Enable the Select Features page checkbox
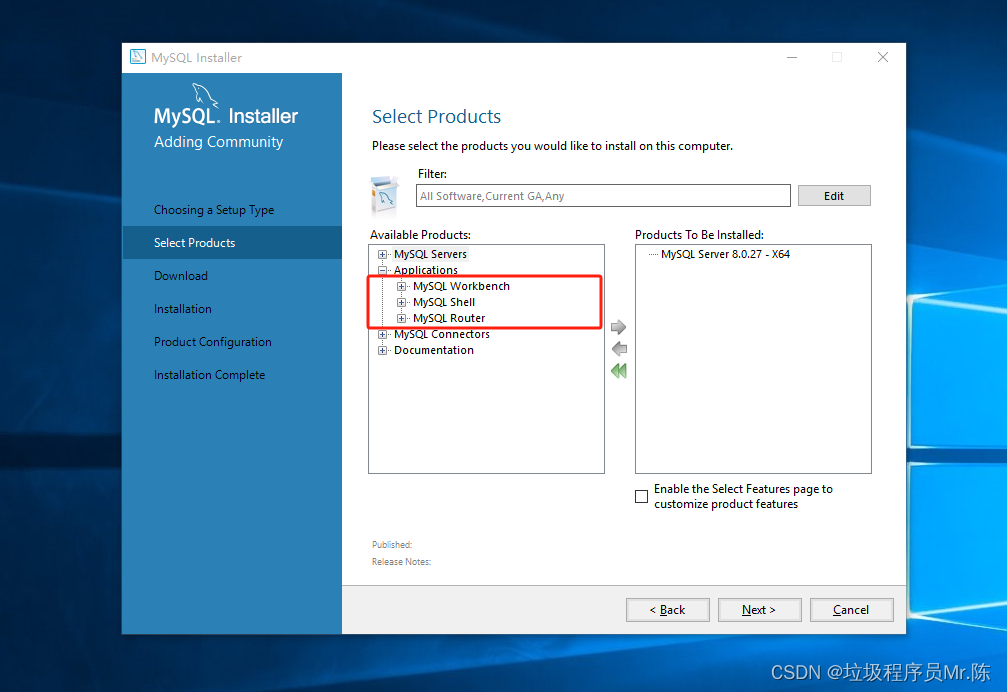Image resolution: width=1007 pixels, height=692 pixels. pyautogui.click(x=641, y=496)
